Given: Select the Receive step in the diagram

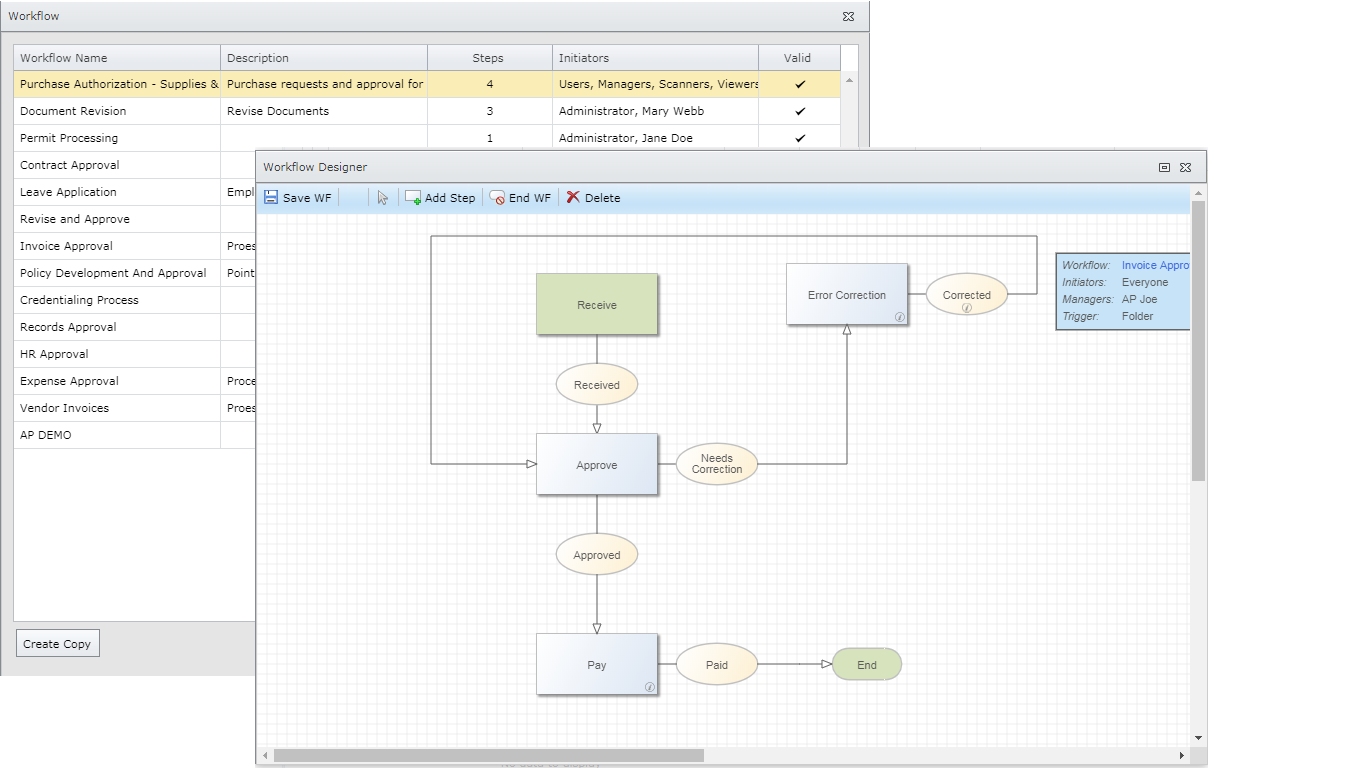Looking at the screenshot, I should (x=597, y=304).
